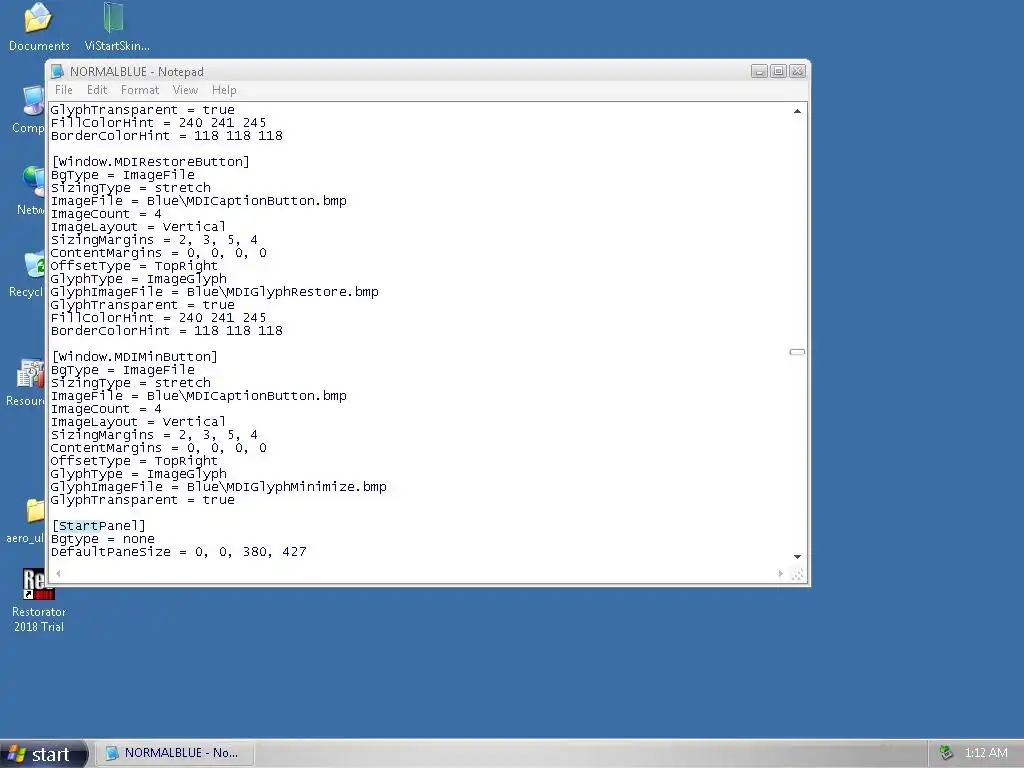The height and width of the screenshot is (768, 1024).
Task: Close the Notepad window
Action: click(797, 71)
